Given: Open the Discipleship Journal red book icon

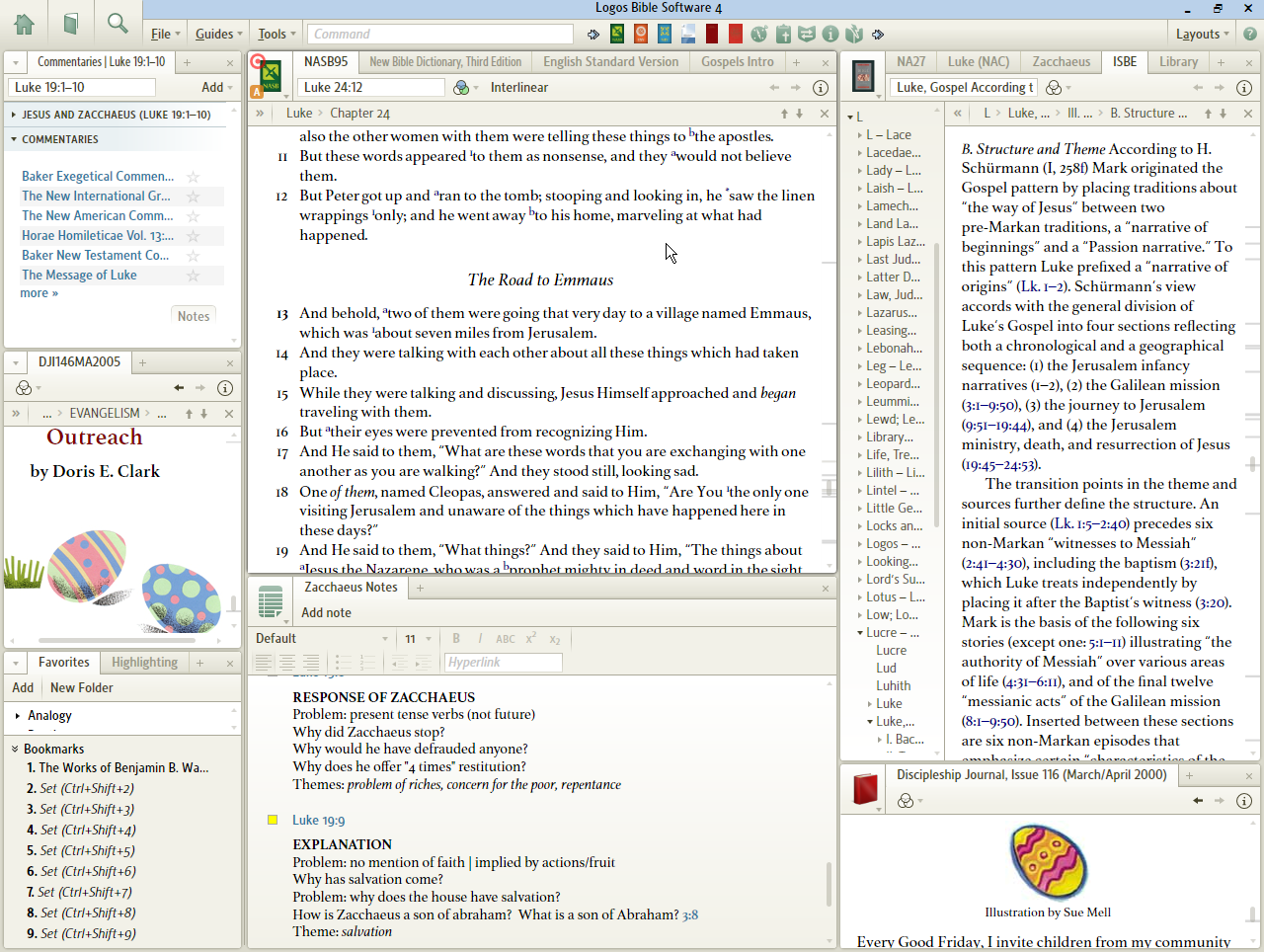Looking at the screenshot, I should (865, 789).
